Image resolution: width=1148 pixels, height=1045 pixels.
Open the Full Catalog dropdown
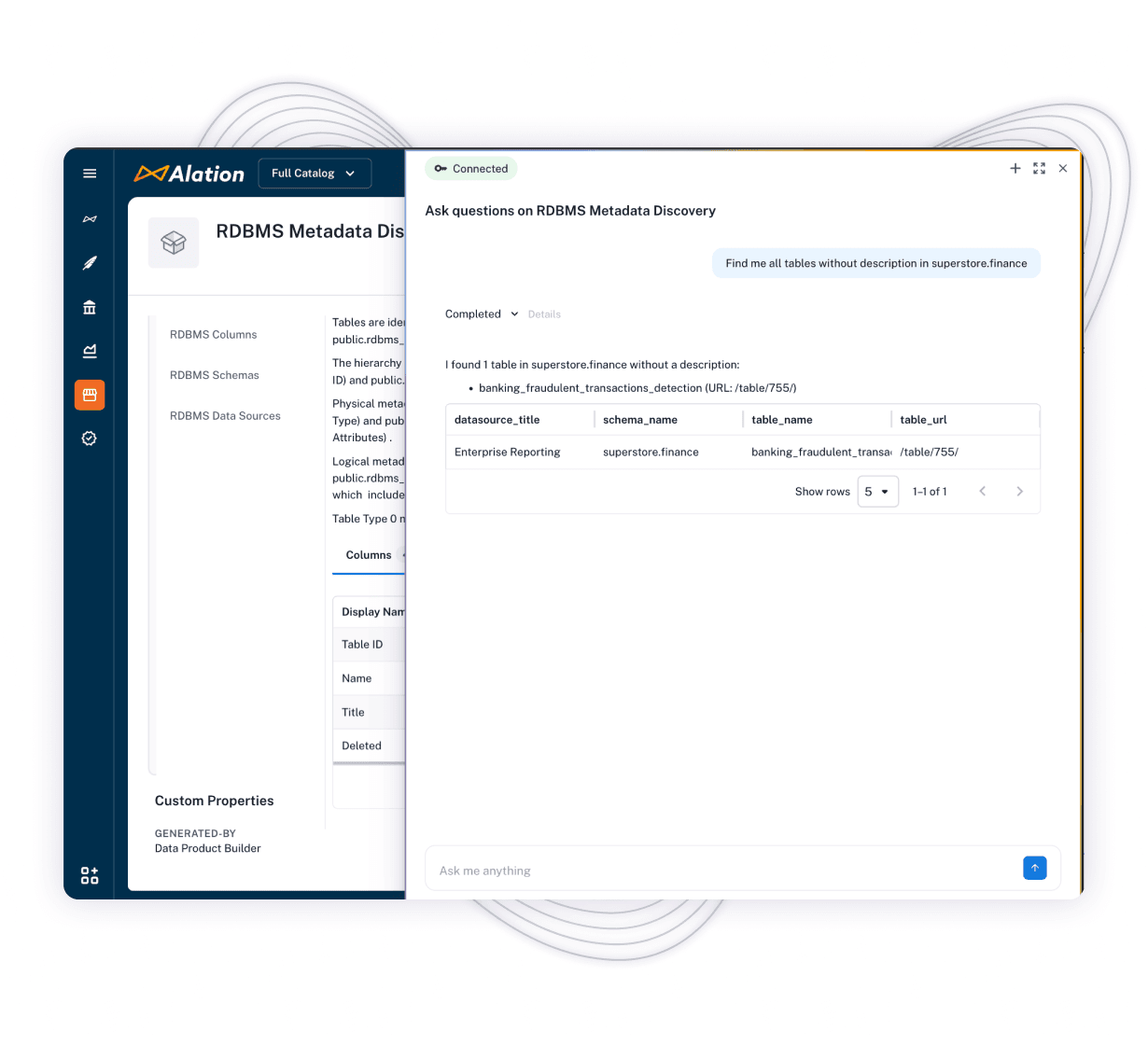point(315,174)
